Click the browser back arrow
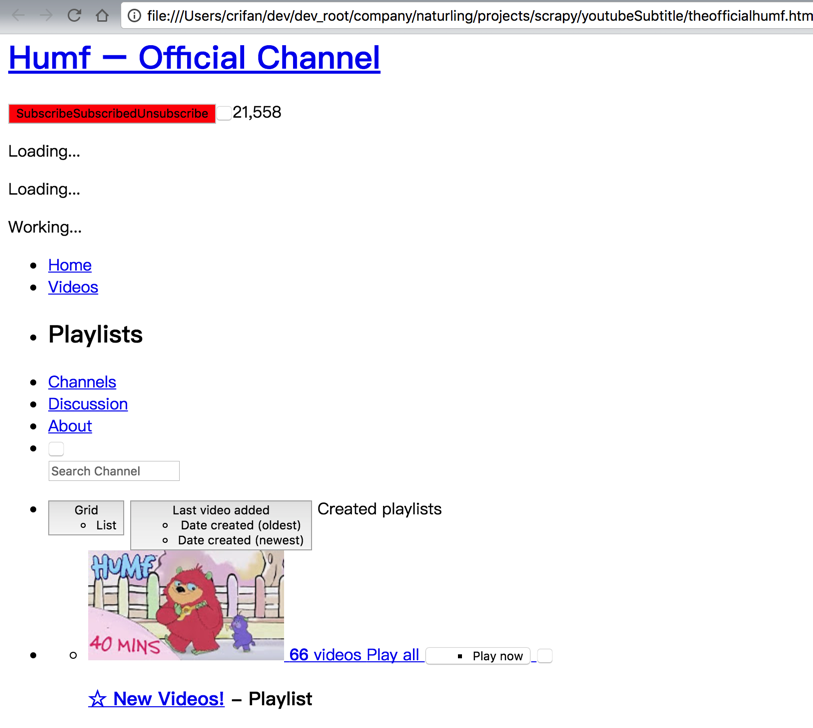Screen dimensions: 813x728 [x=19, y=16]
